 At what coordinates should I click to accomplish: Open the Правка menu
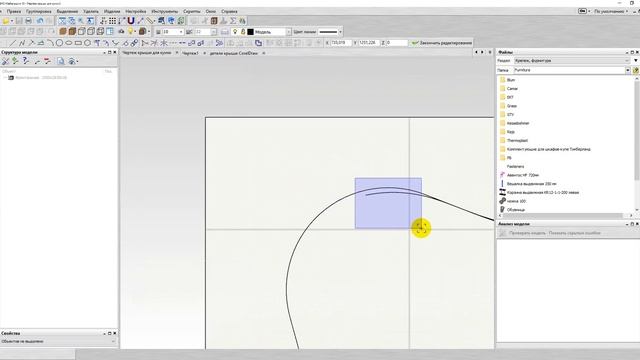tap(14, 11)
